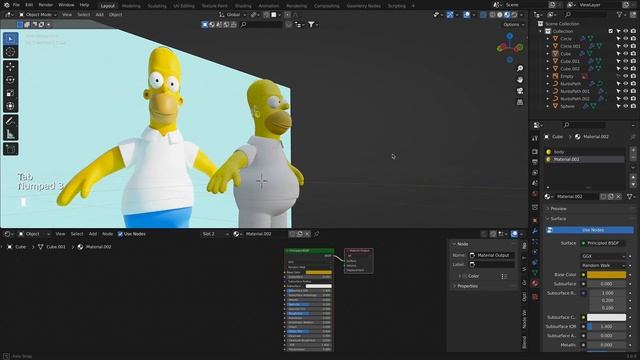Click the viewport pan hand icon
Image resolution: width=640 pixels, height=360 pixels.
520,80
